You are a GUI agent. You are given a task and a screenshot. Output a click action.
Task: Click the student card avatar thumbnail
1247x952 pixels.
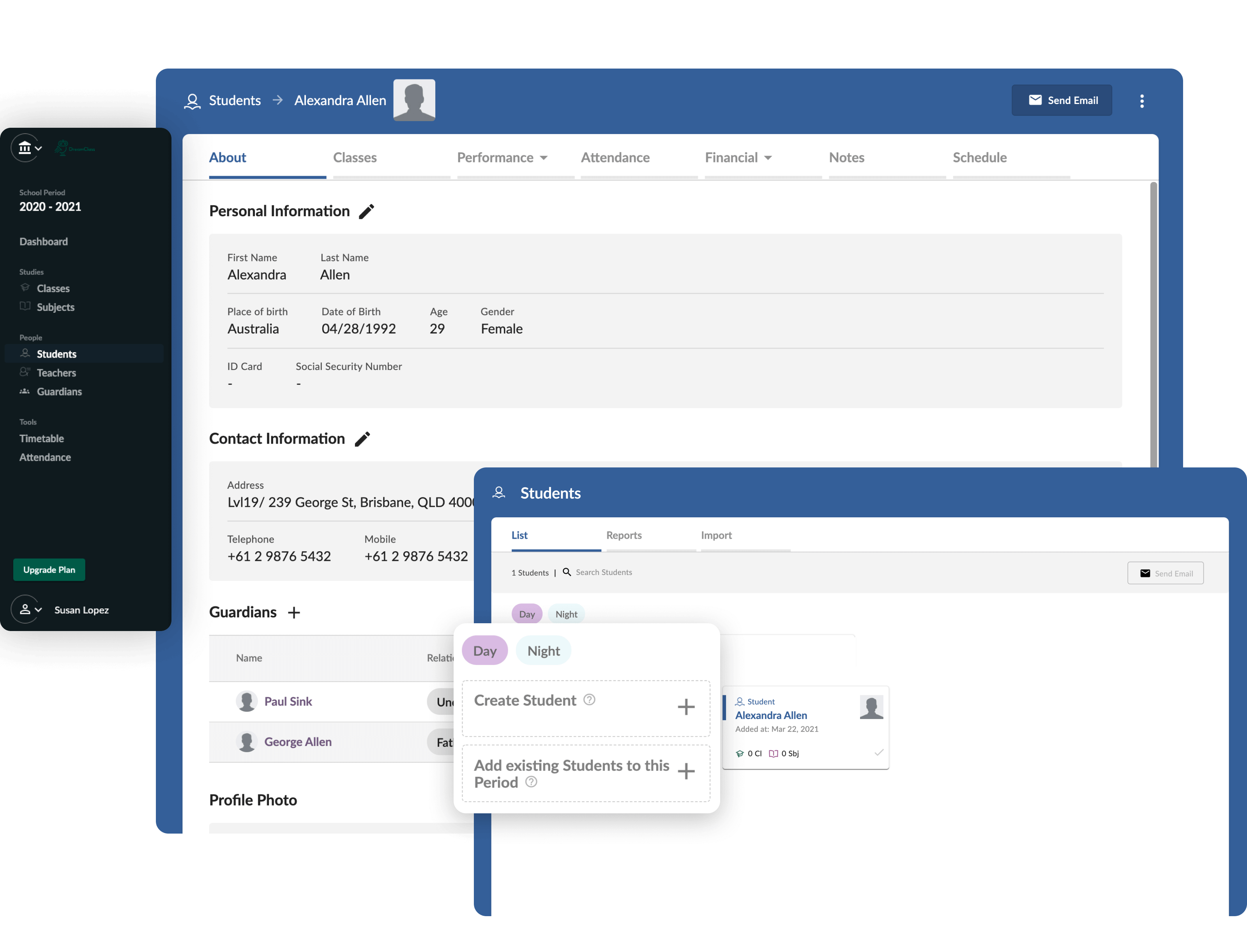tap(871, 707)
